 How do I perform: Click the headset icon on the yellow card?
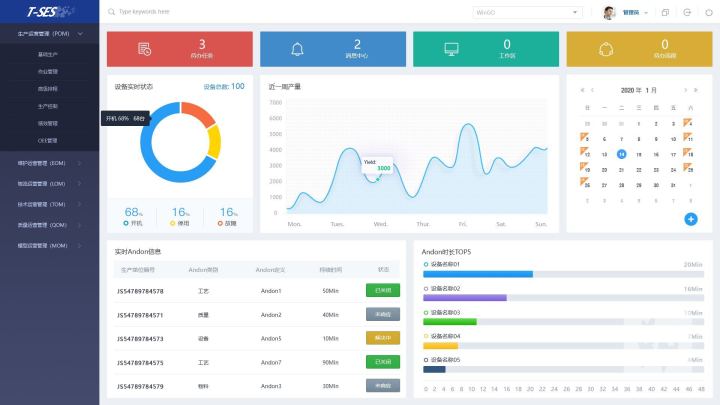605,49
